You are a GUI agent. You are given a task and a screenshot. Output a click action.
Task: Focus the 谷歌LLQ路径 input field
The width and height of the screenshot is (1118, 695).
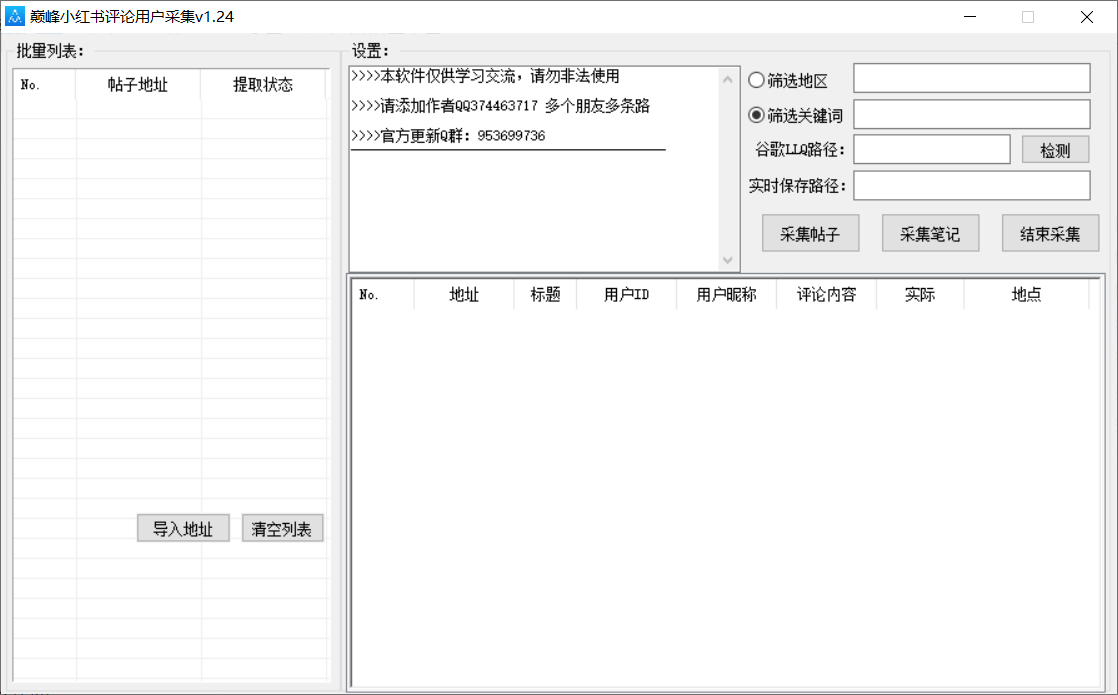coord(931,150)
